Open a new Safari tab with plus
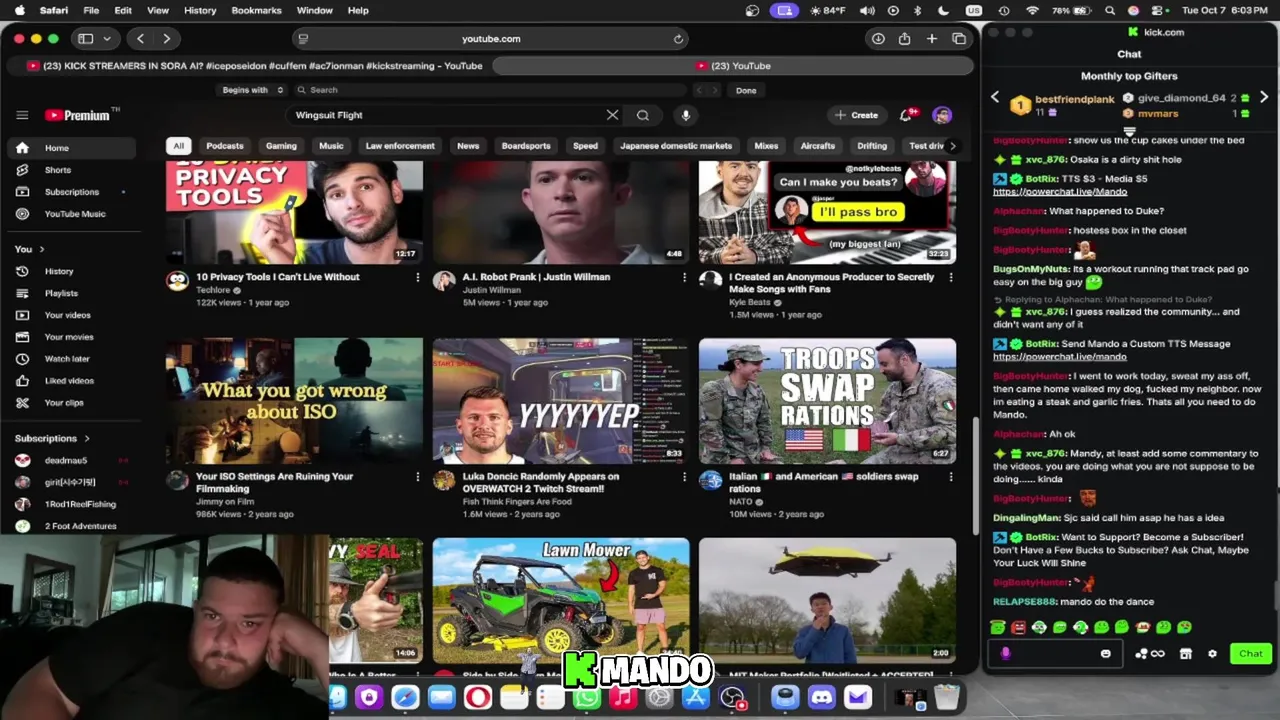 pyautogui.click(x=931, y=39)
